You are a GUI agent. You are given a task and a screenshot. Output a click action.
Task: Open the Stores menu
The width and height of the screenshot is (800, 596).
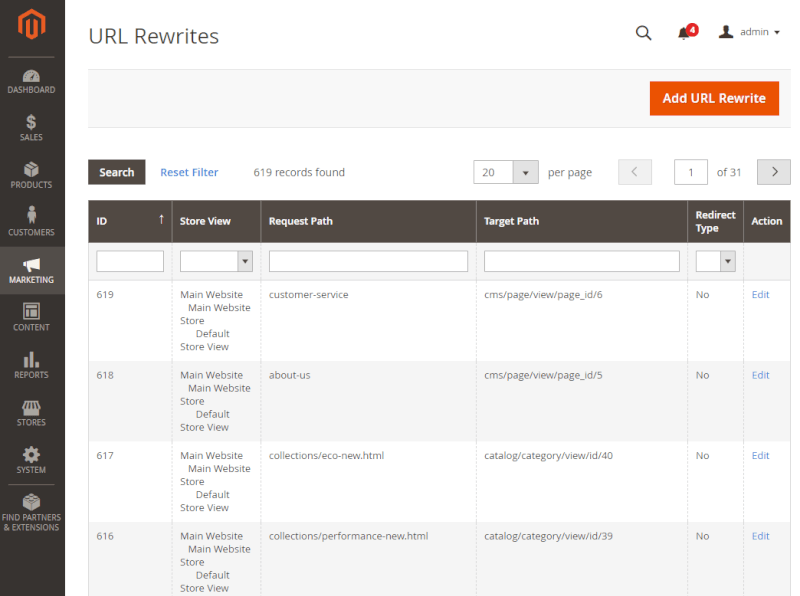(31, 412)
